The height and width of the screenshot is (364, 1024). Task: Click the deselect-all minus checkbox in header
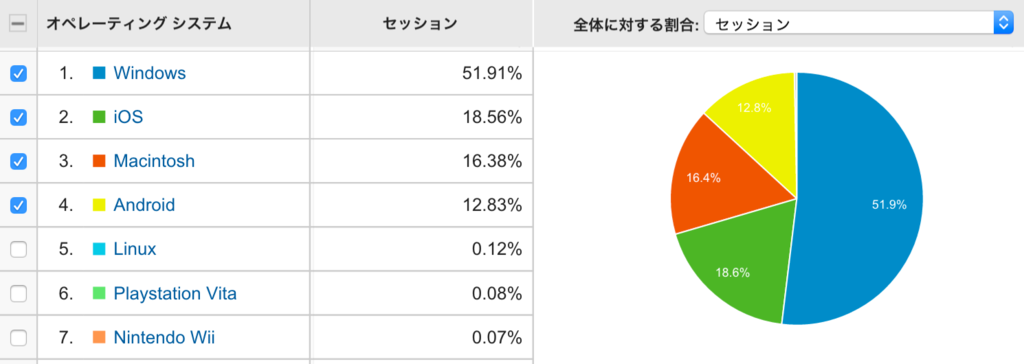pyautogui.click(x=18, y=24)
